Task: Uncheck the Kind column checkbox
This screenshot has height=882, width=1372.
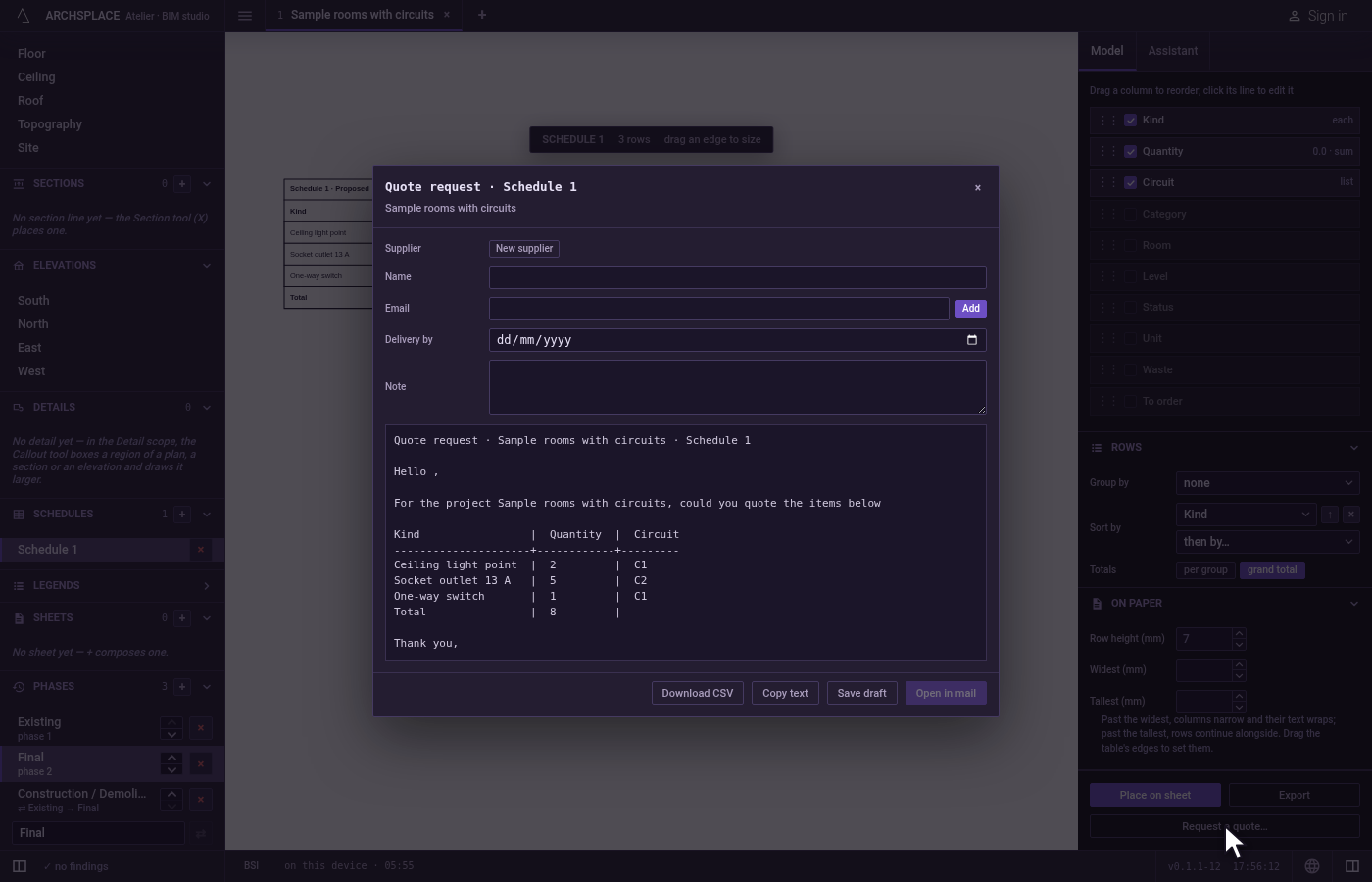Action: tap(1131, 121)
